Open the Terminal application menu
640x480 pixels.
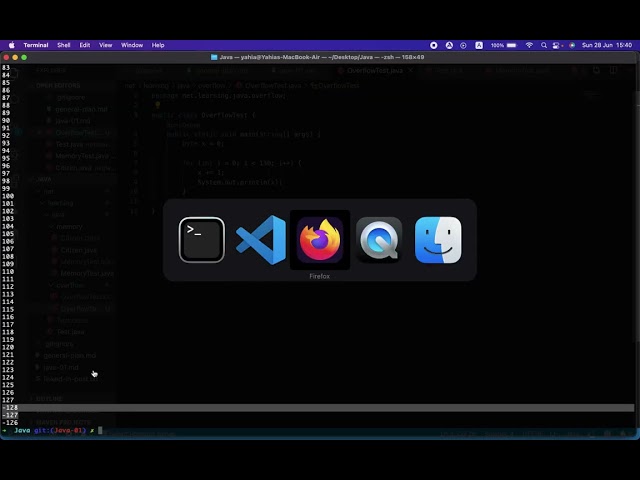point(36,45)
